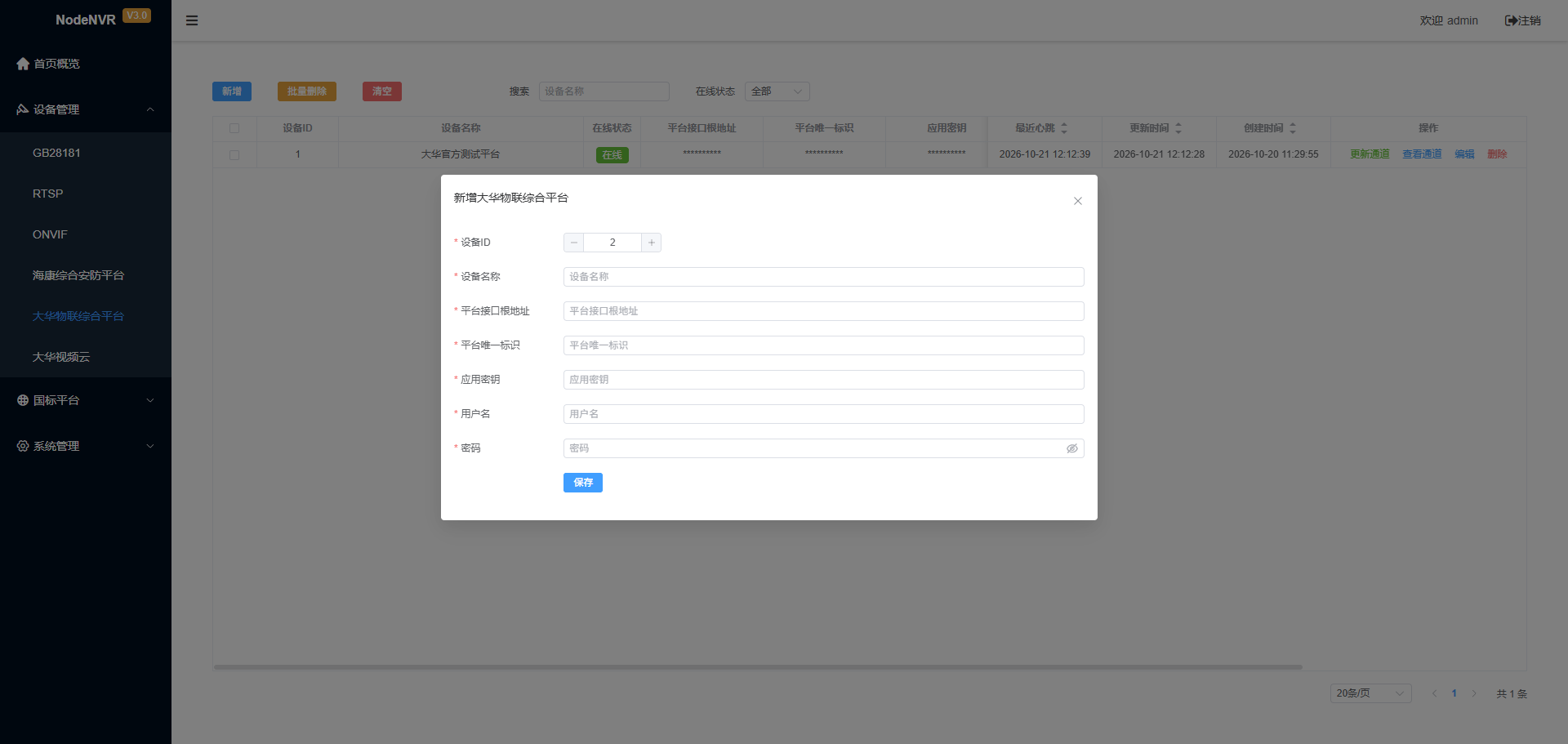Open 首页概览 home page

click(x=86, y=64)
